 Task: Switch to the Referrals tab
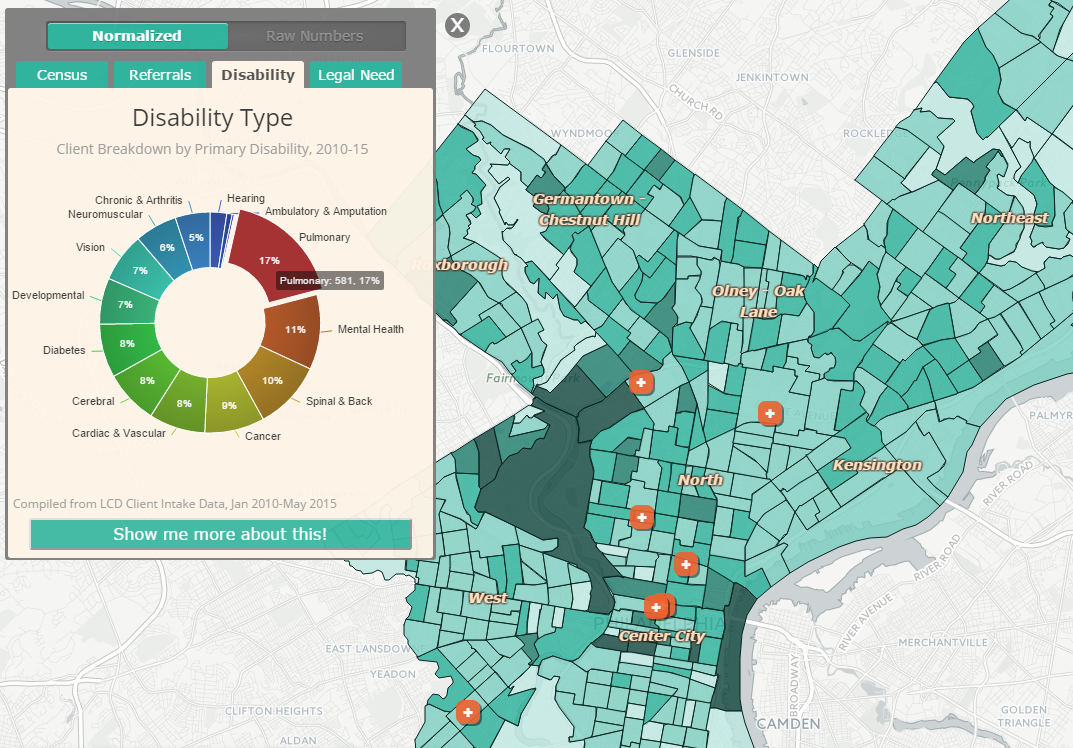(160, 74)
